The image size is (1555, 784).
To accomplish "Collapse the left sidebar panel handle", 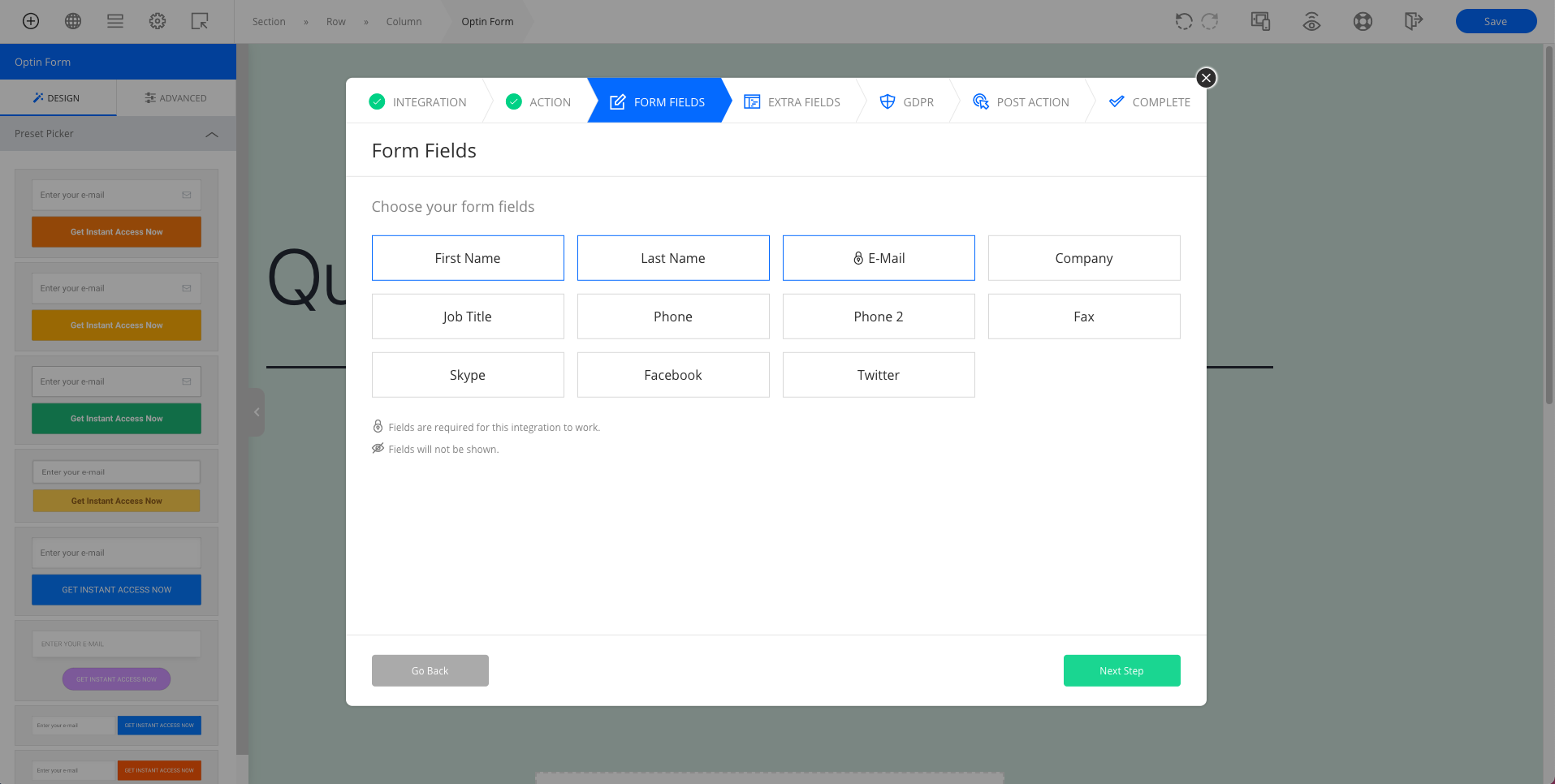I will click(257, 412).
